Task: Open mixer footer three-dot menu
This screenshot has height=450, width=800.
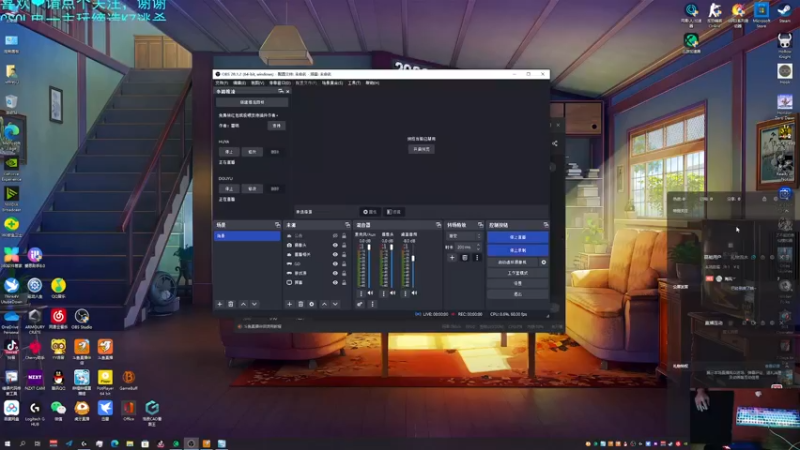Action: (x=372, y=304)
